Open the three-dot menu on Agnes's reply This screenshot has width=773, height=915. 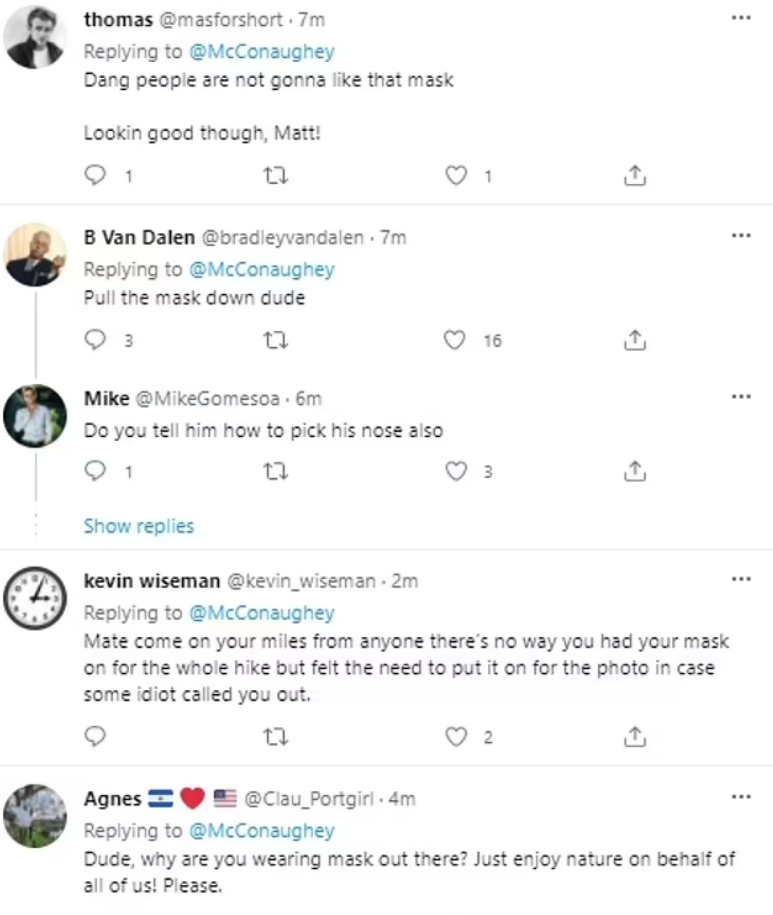click(x=741, y=795)
